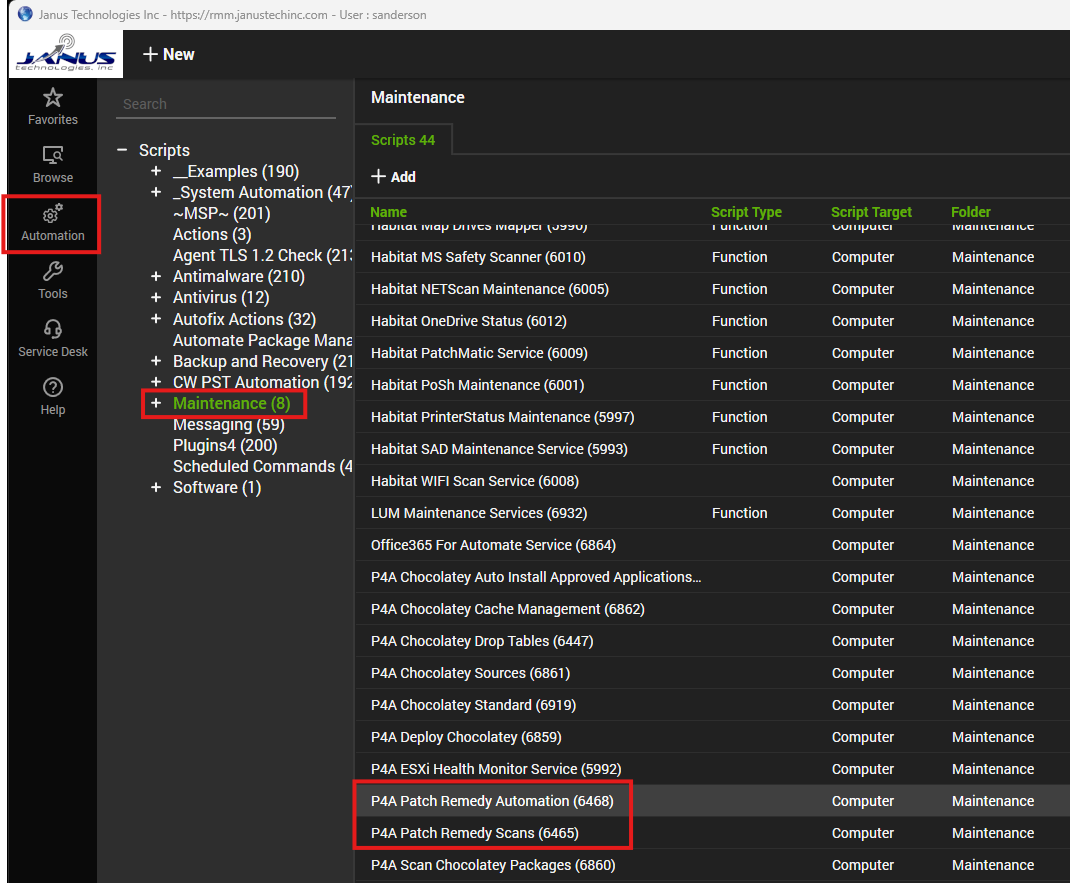The width and height of the screenshot is (1070, 883).
Task: Click the script Search input field
Action: pyautogui.click(x=225, y=104)
